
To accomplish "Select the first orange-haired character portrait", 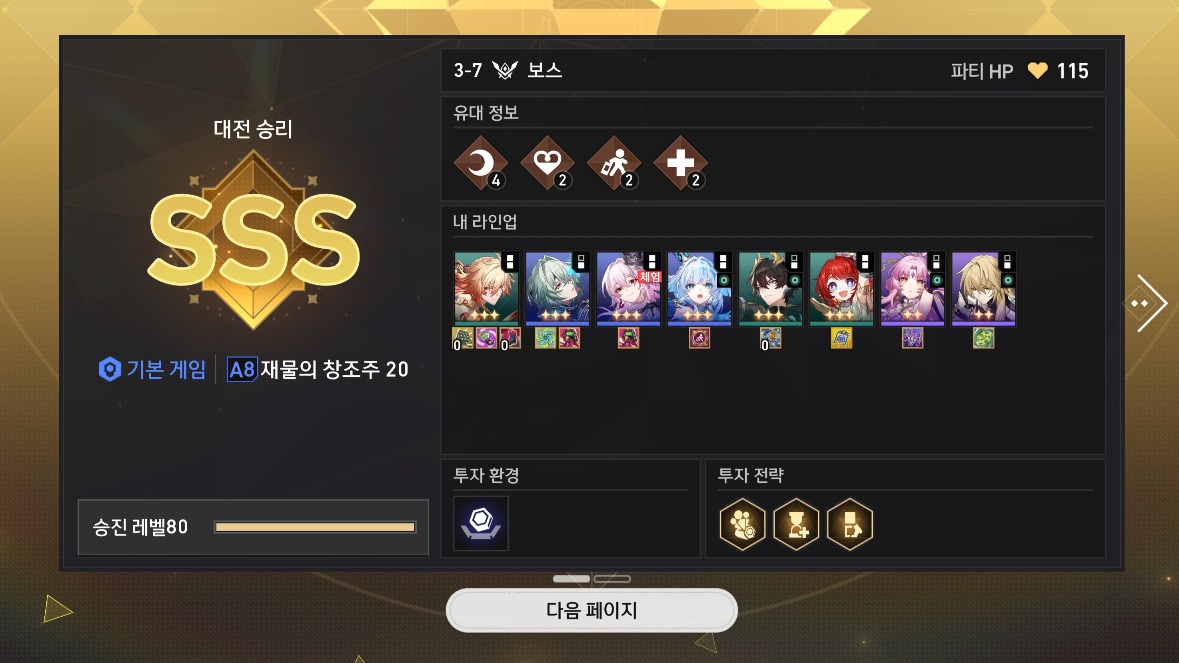I will click(486, 289).
